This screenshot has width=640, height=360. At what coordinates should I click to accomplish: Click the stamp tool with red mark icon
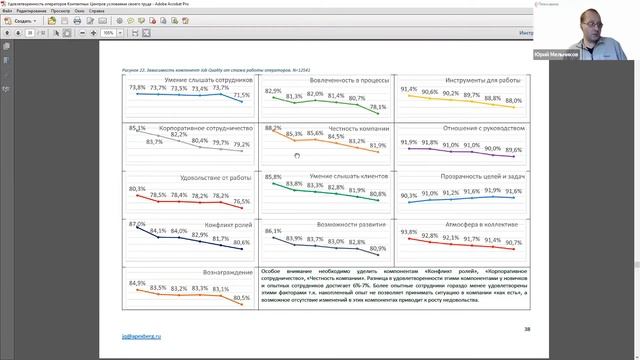(153, 21)
